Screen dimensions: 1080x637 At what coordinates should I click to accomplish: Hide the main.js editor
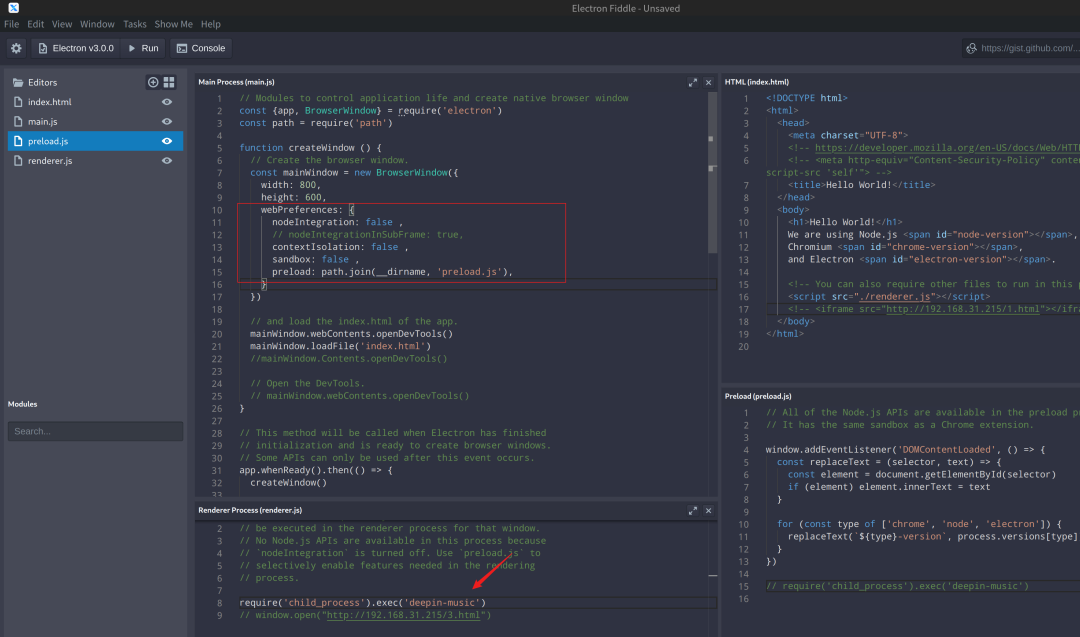[167, 121]
